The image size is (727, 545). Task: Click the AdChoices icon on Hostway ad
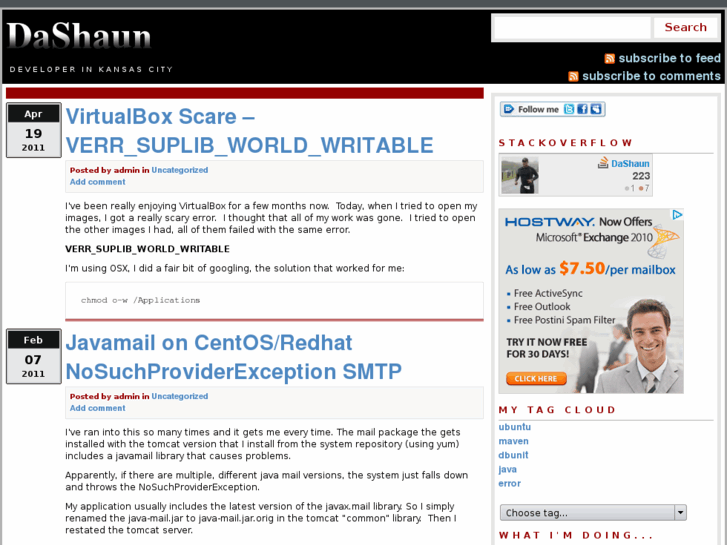click(x=677, y=214)
